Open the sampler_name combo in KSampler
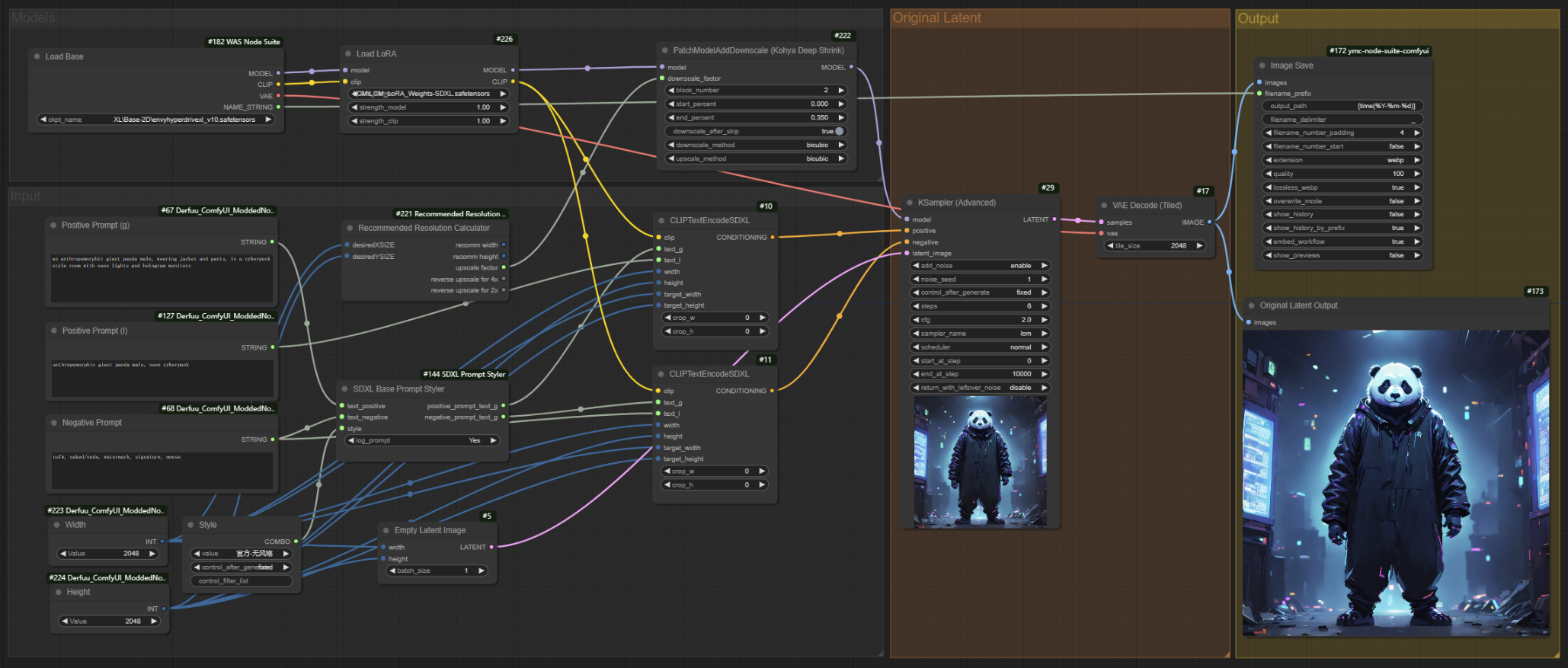The image size is (1568, 668). tap(980, 334)
